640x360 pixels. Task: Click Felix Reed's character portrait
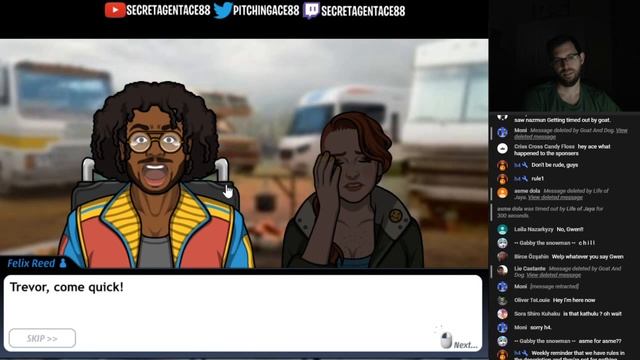pos(155,176)
